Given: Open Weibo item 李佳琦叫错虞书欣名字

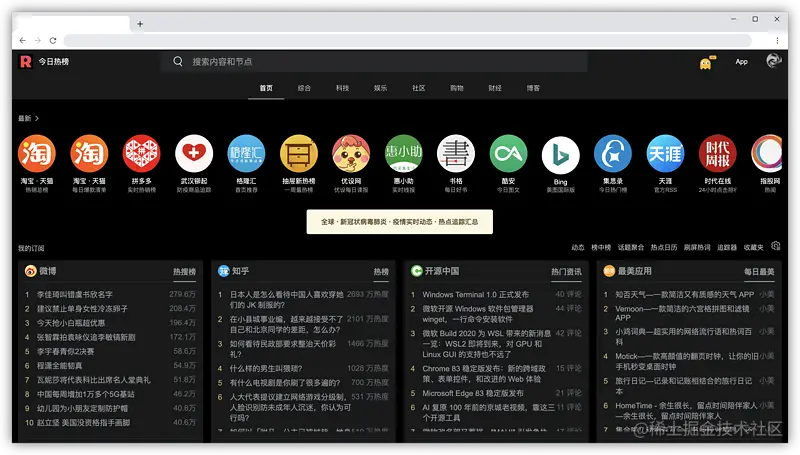Looking at the screenshot, I should click(x=74, y=295).
